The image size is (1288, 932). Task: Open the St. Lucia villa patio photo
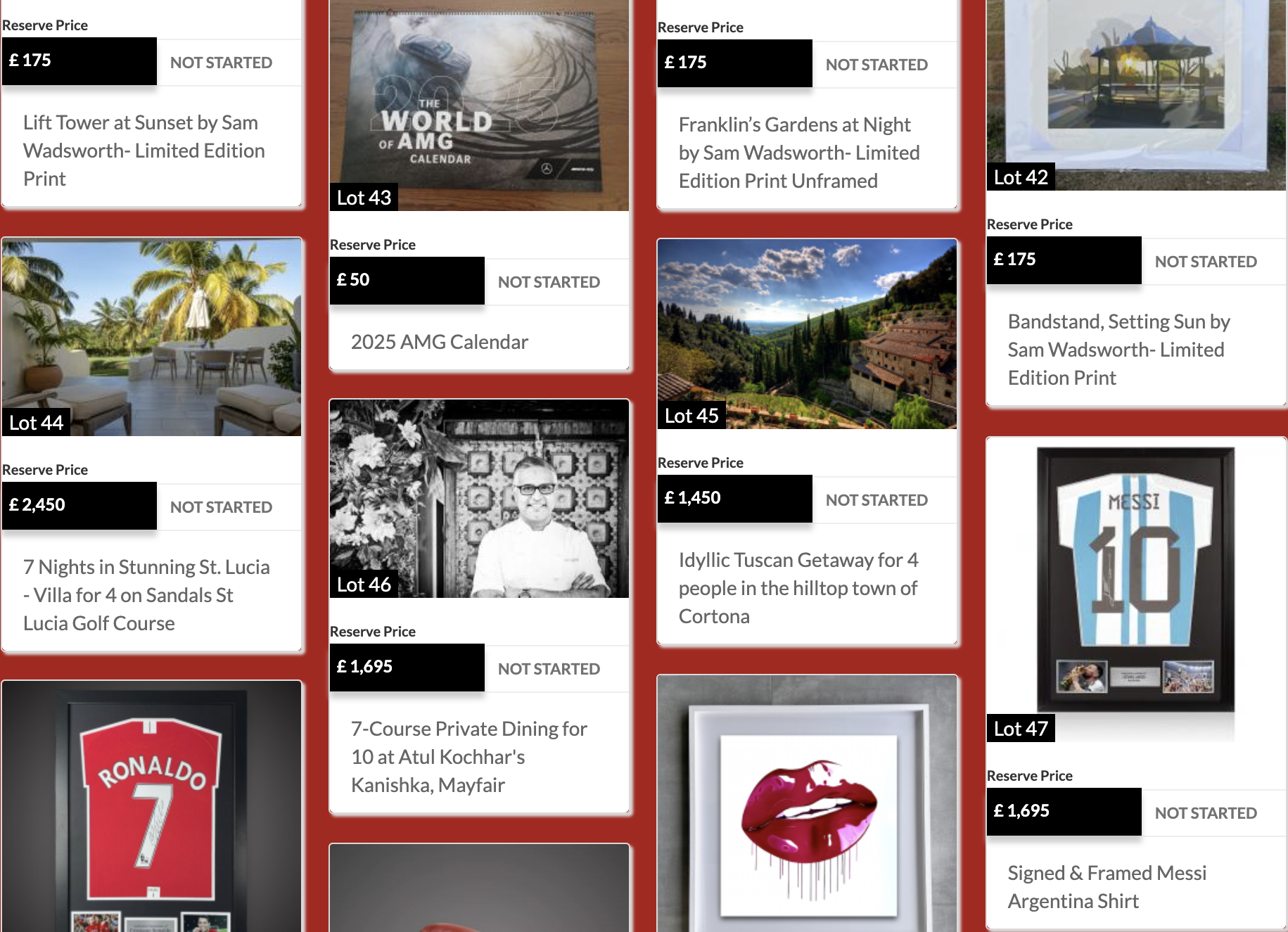click(151, 338)
